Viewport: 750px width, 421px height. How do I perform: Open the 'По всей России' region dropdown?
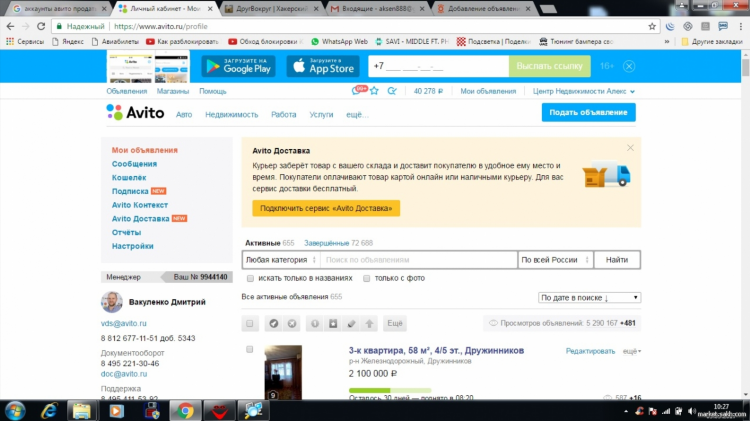click(x=556, y=260)
